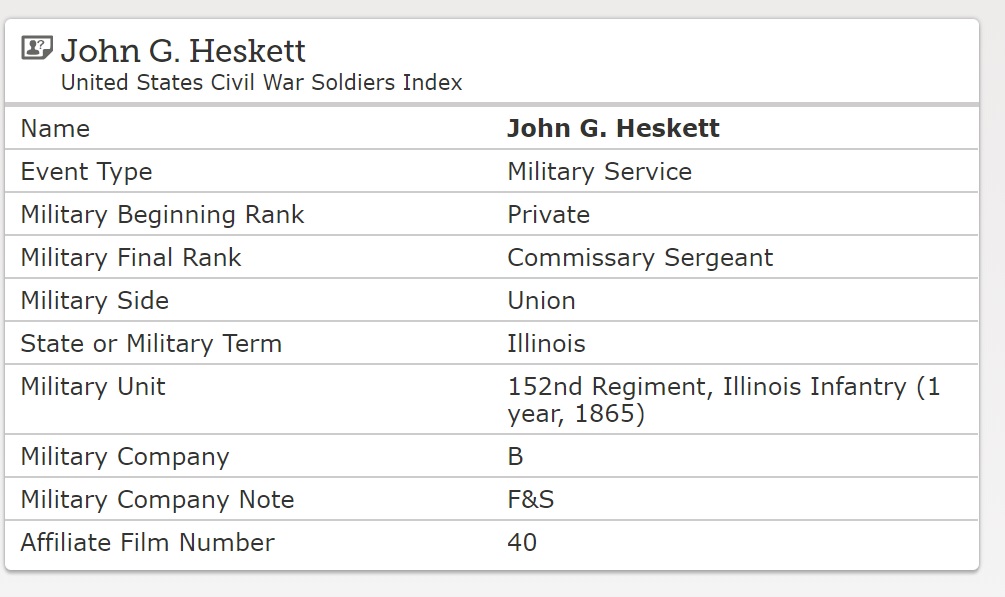Open the John G. Heskett title heading
The height and width of the screenshot is (597, 1005).
(183, 50)
